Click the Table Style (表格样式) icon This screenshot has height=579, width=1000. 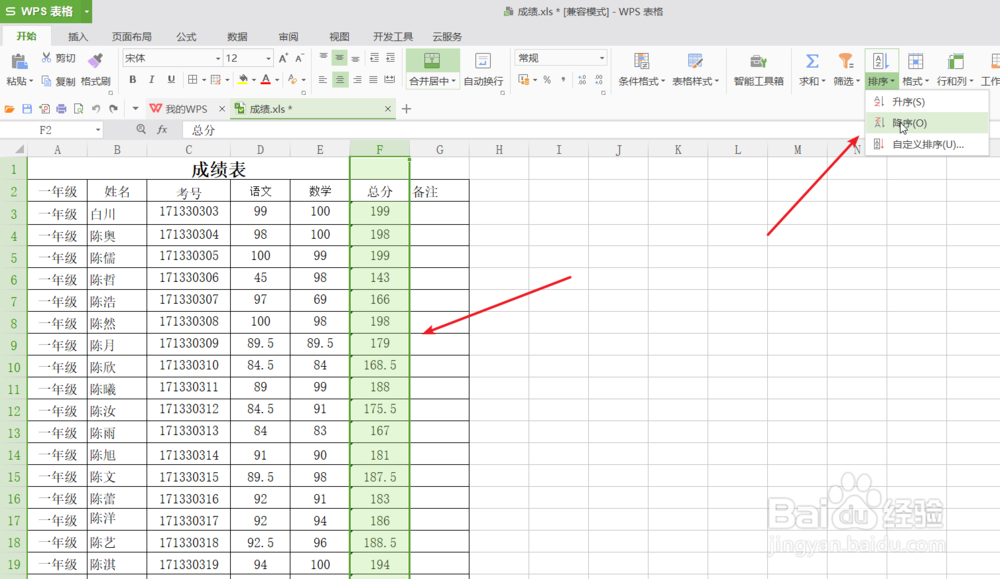click(695, 61)
